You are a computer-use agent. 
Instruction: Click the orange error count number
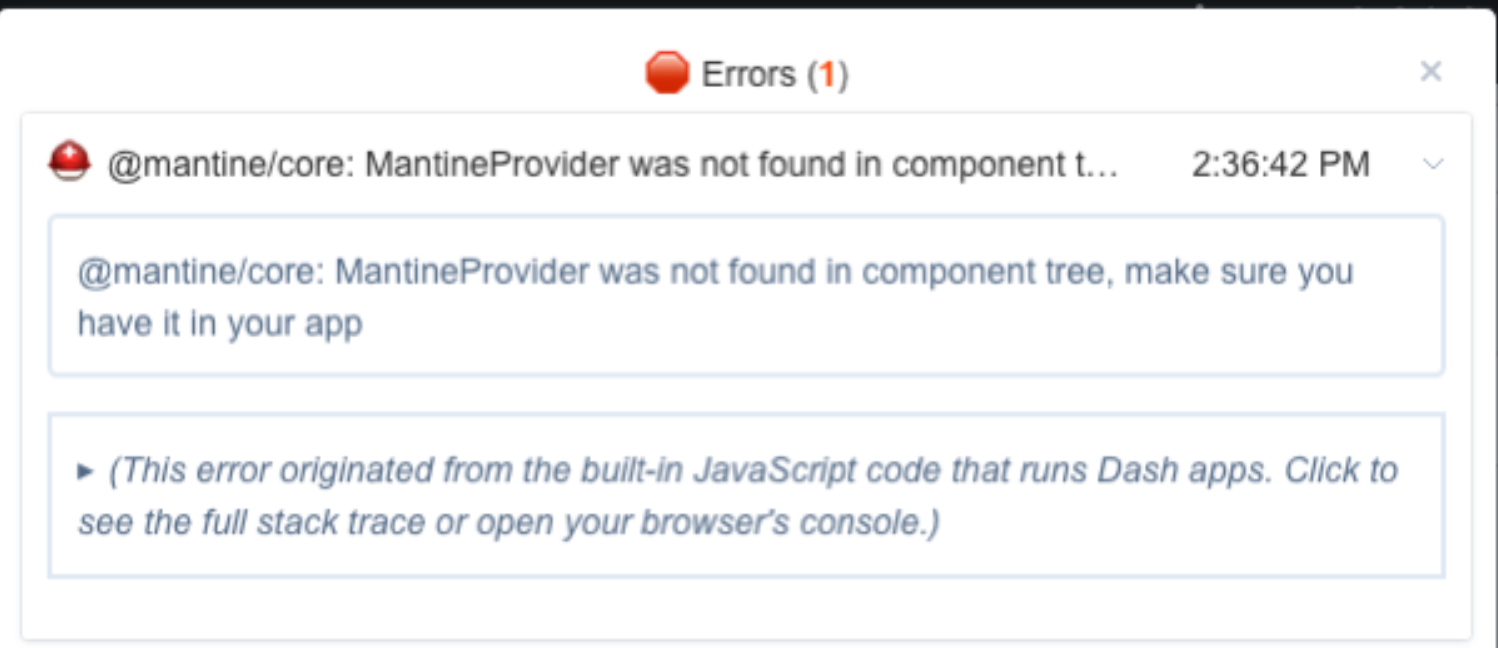(828, 74)
